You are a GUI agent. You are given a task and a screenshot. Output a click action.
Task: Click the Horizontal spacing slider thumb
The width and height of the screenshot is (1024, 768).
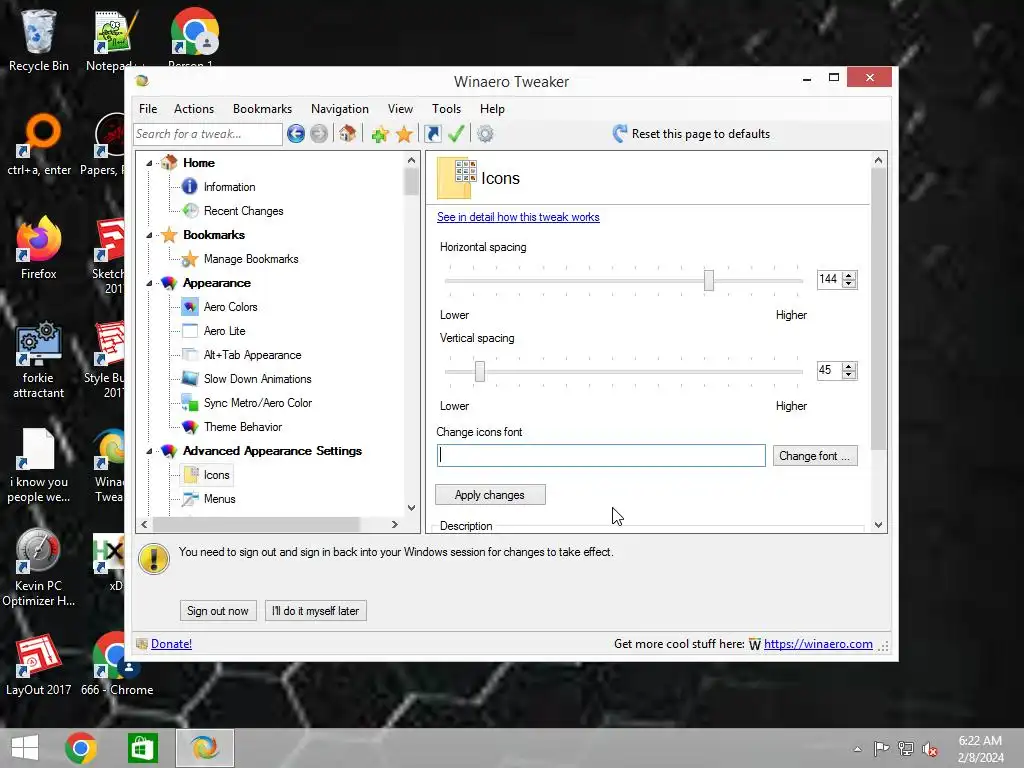[x=709, y=280]
